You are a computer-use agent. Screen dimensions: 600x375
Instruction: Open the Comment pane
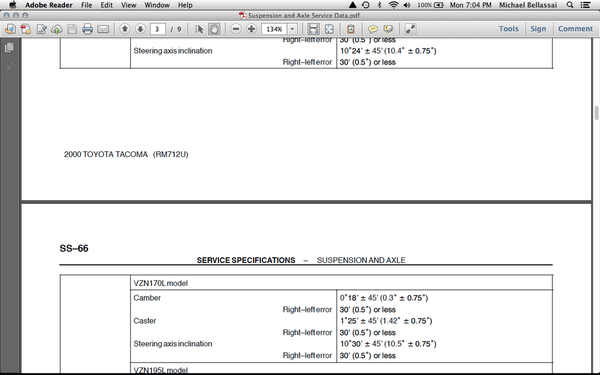click(x=576, y=29)
